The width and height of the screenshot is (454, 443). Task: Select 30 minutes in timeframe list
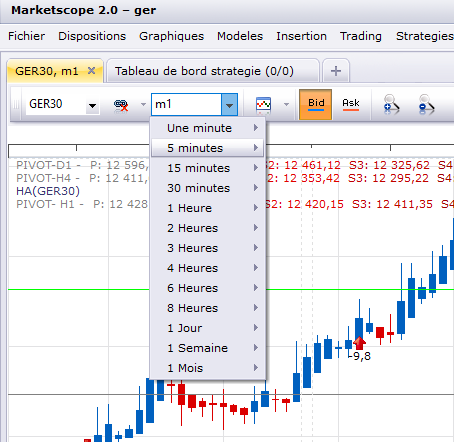pos(207,188)
